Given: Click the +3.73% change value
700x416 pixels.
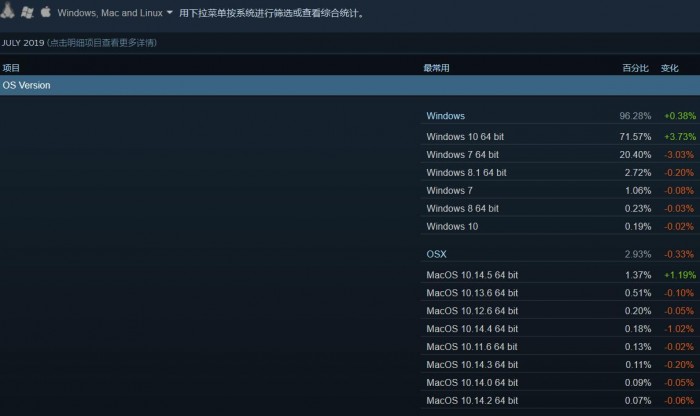Looking at the screenshot, I should 680,137.
